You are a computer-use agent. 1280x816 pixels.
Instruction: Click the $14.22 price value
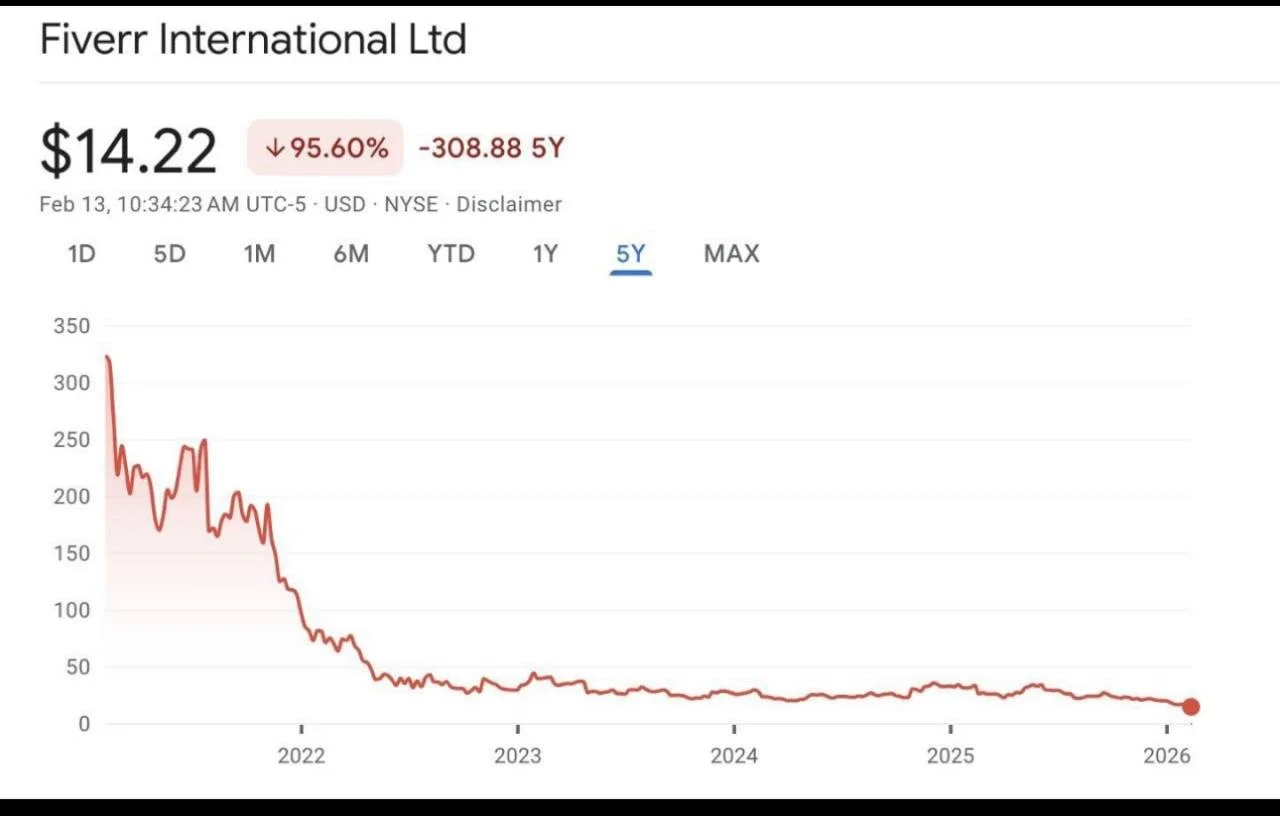pyautogui.click(x=128, y=150)
